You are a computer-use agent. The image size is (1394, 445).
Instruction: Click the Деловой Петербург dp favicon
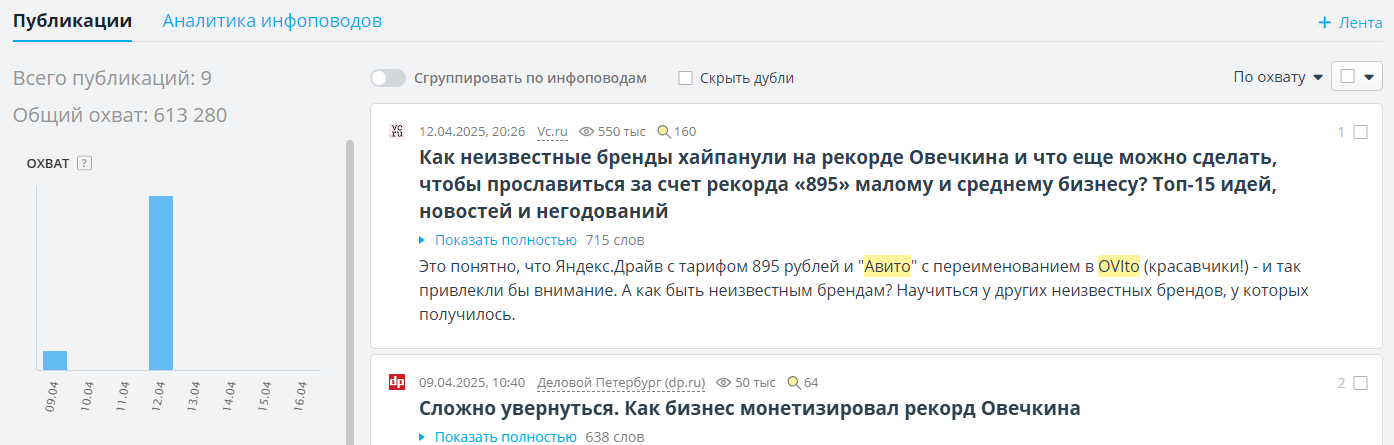click(397, 382)
